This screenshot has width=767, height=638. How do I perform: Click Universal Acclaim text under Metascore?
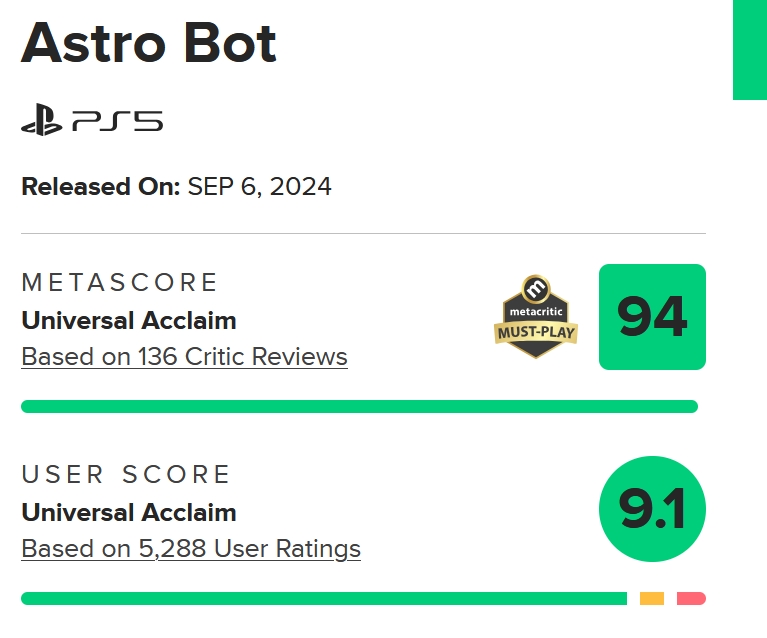tap(128, 321)
